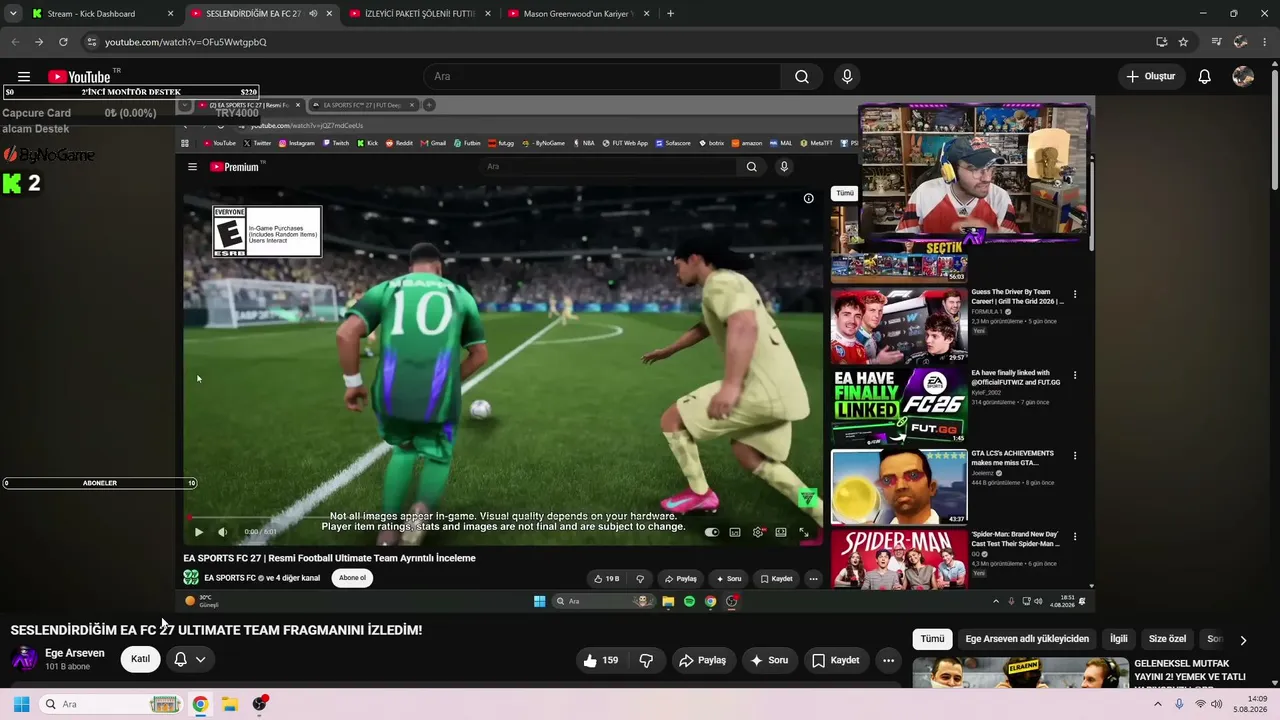Open the speaker volume tray icon
This screenshot has width=1280, height=720.
click(1217, 704)
